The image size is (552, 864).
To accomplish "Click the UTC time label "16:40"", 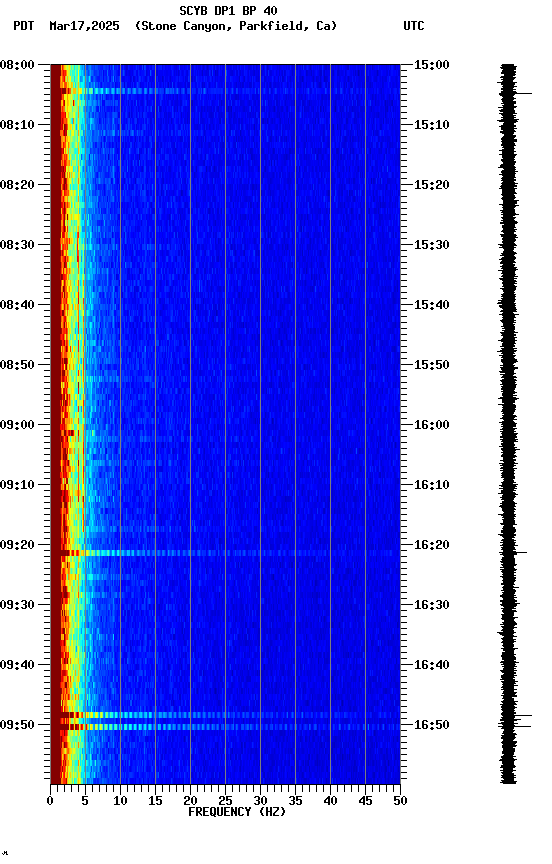I will [x=431, y=665].
